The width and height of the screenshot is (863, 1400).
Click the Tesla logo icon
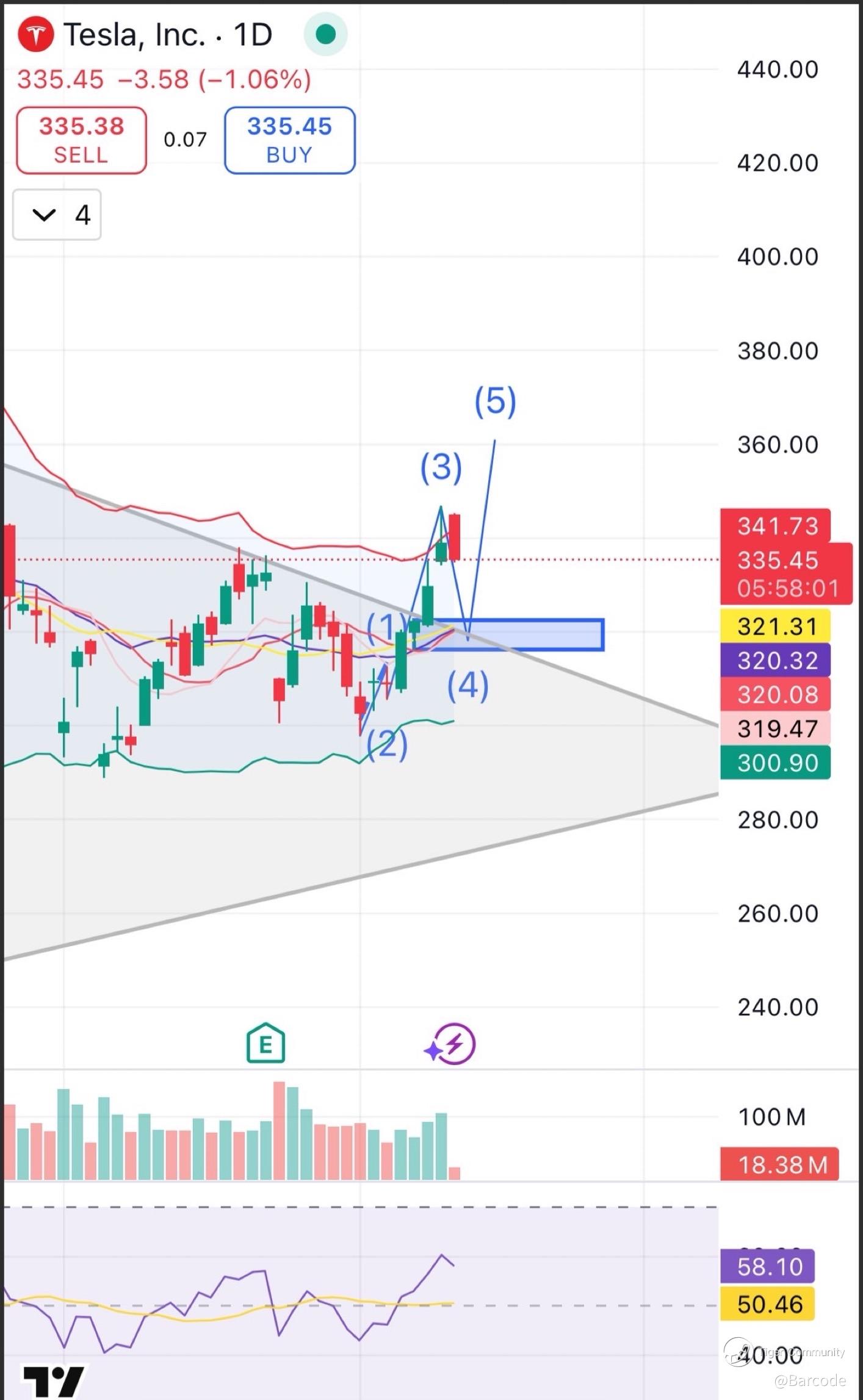pyautogui.click(x=35, y=35)
